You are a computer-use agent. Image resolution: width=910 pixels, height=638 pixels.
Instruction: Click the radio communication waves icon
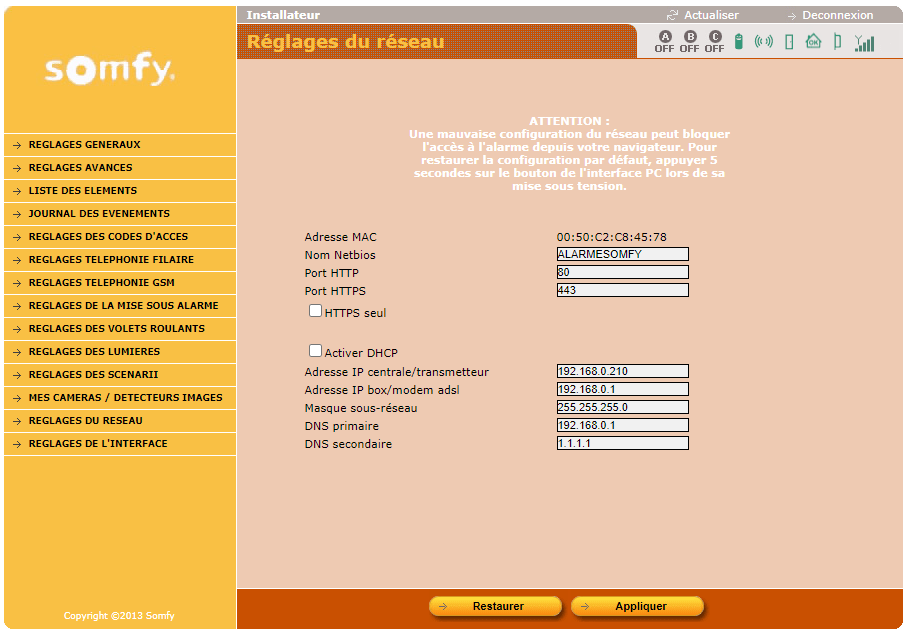coord(764,41)
